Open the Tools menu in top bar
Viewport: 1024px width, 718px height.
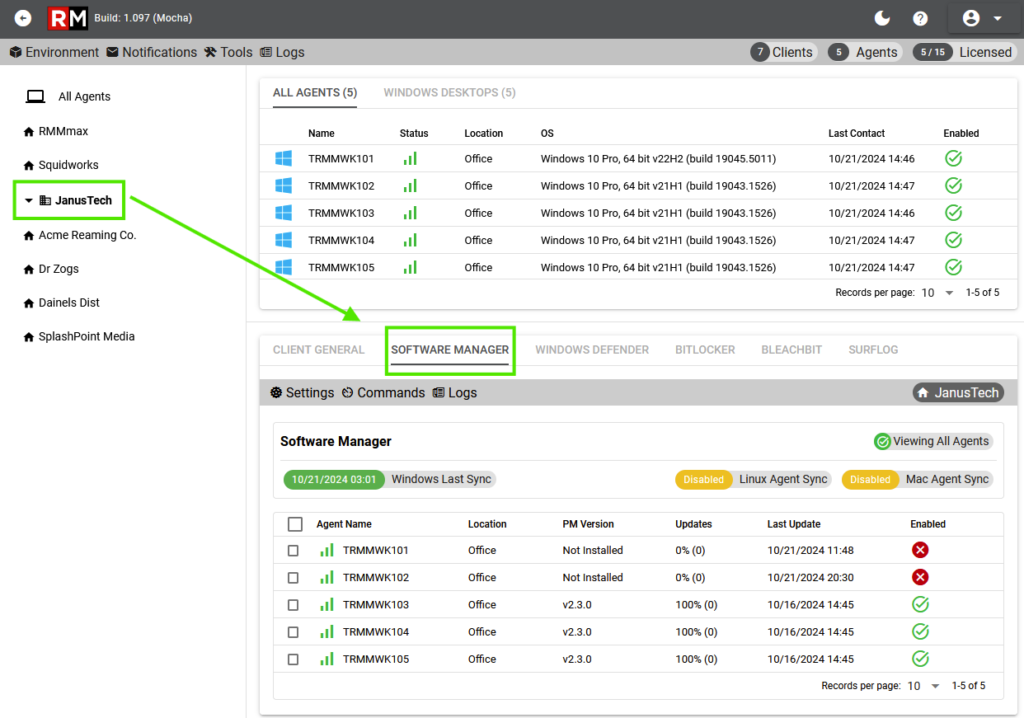point(228,52)
